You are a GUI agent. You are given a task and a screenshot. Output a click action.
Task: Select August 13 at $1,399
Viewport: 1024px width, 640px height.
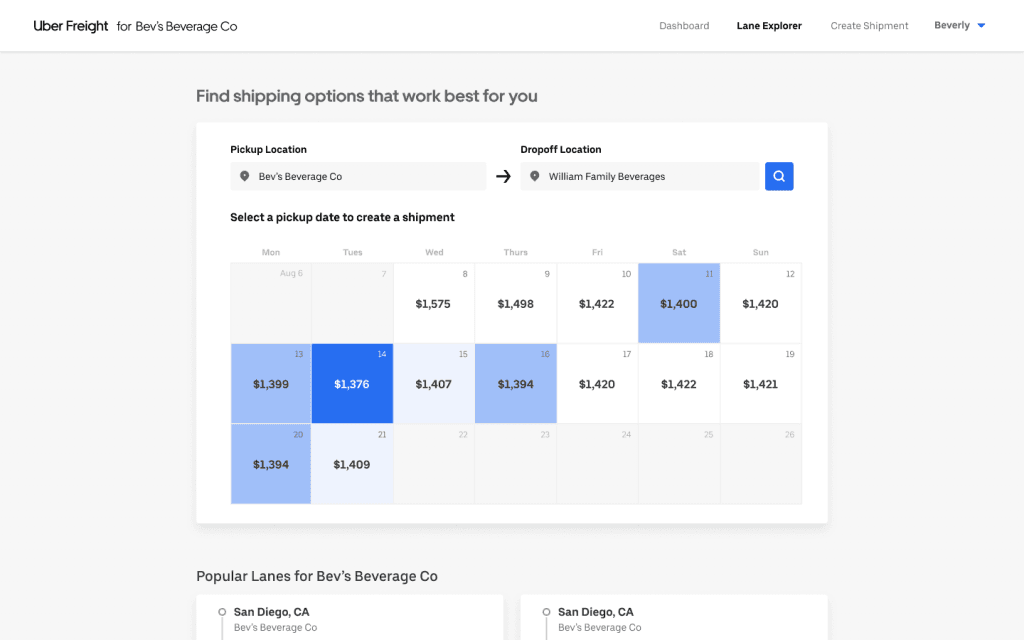click(x=271, y=384)
